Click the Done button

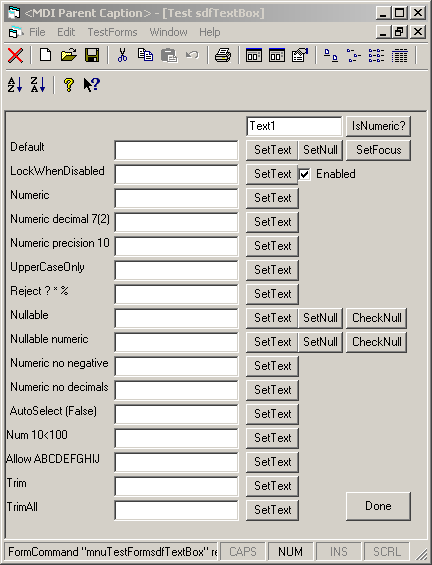(x=378, y=506)
